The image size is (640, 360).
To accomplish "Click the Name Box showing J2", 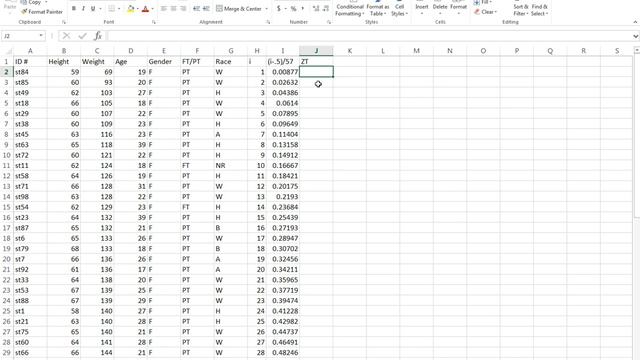I will 20,36.
